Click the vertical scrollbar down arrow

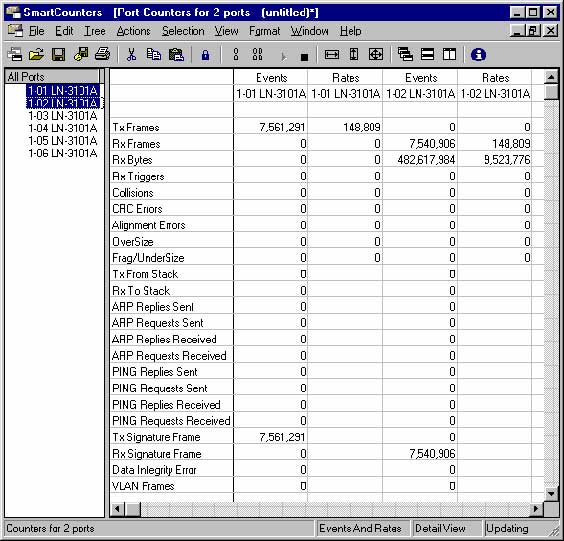(x=551, y=494)
